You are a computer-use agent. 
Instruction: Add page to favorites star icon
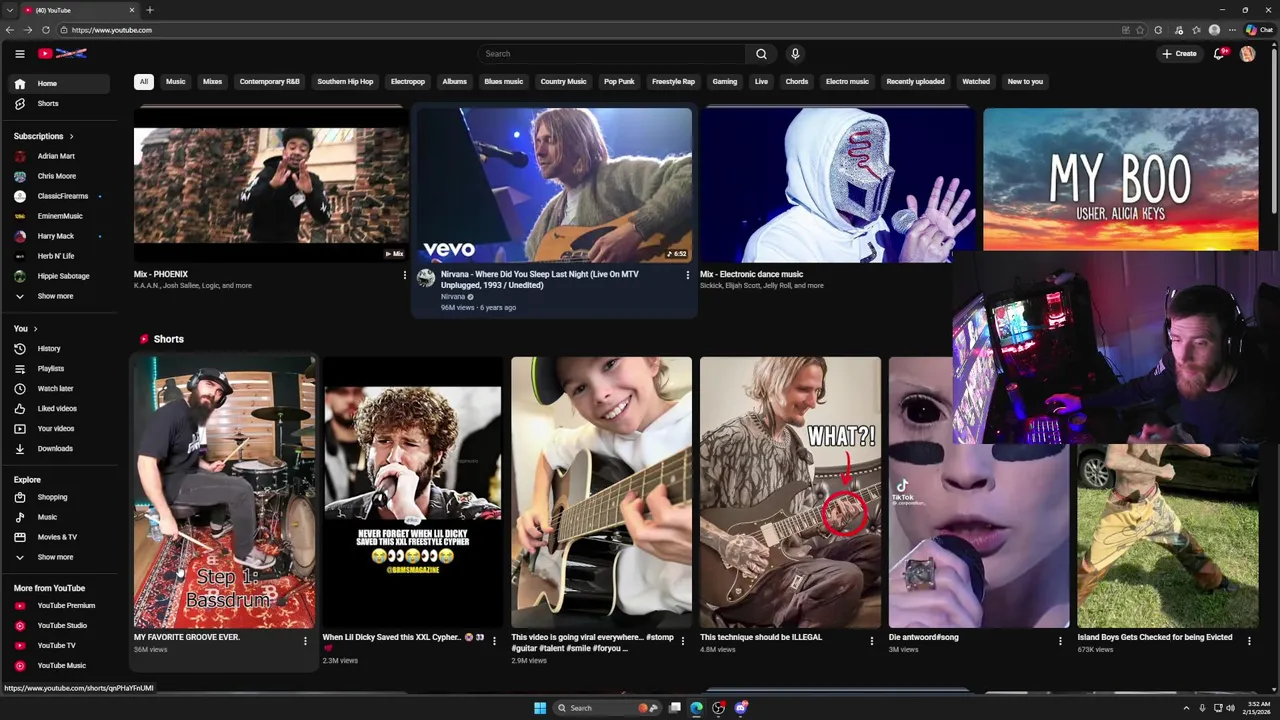[x=1140, y=30]
